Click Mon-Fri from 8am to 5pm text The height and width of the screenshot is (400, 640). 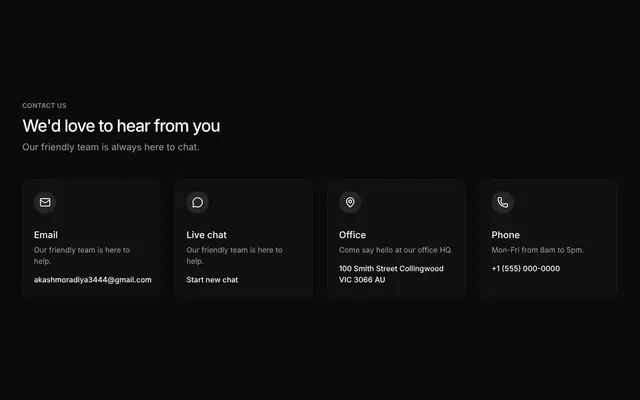[x=538, y=250]
